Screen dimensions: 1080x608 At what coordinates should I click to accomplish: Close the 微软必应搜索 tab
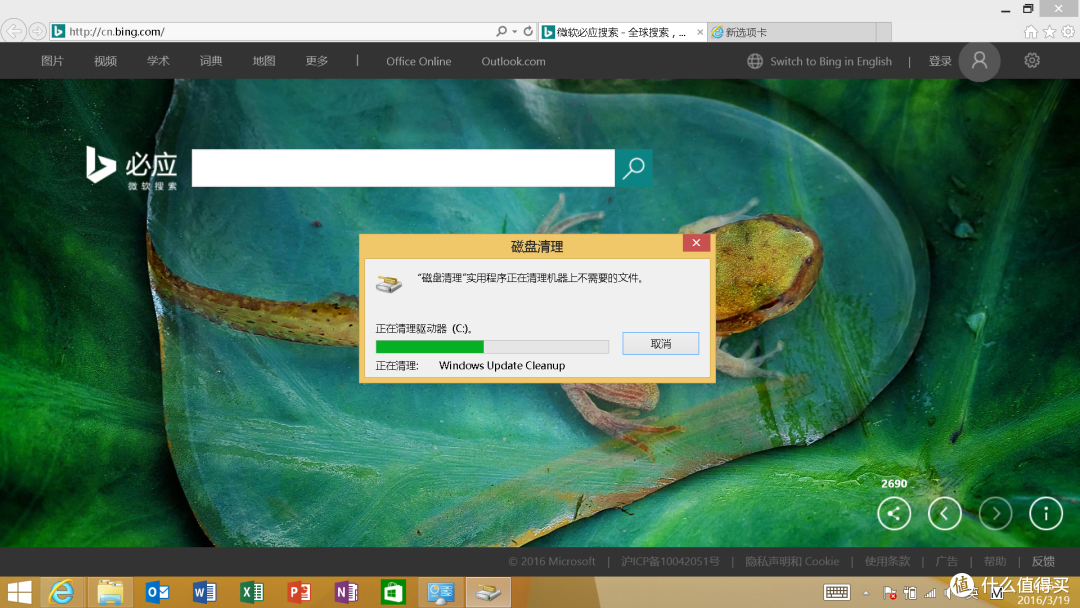tap(700, 32)
